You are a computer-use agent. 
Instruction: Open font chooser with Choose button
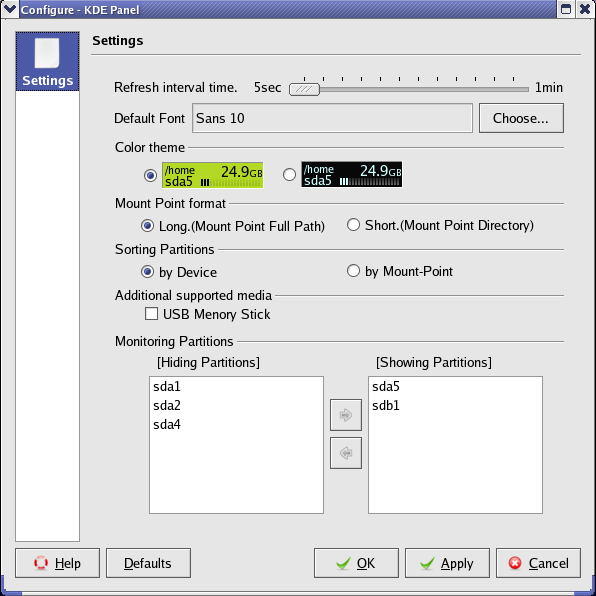pyautogui.click(x=521, y=118)
